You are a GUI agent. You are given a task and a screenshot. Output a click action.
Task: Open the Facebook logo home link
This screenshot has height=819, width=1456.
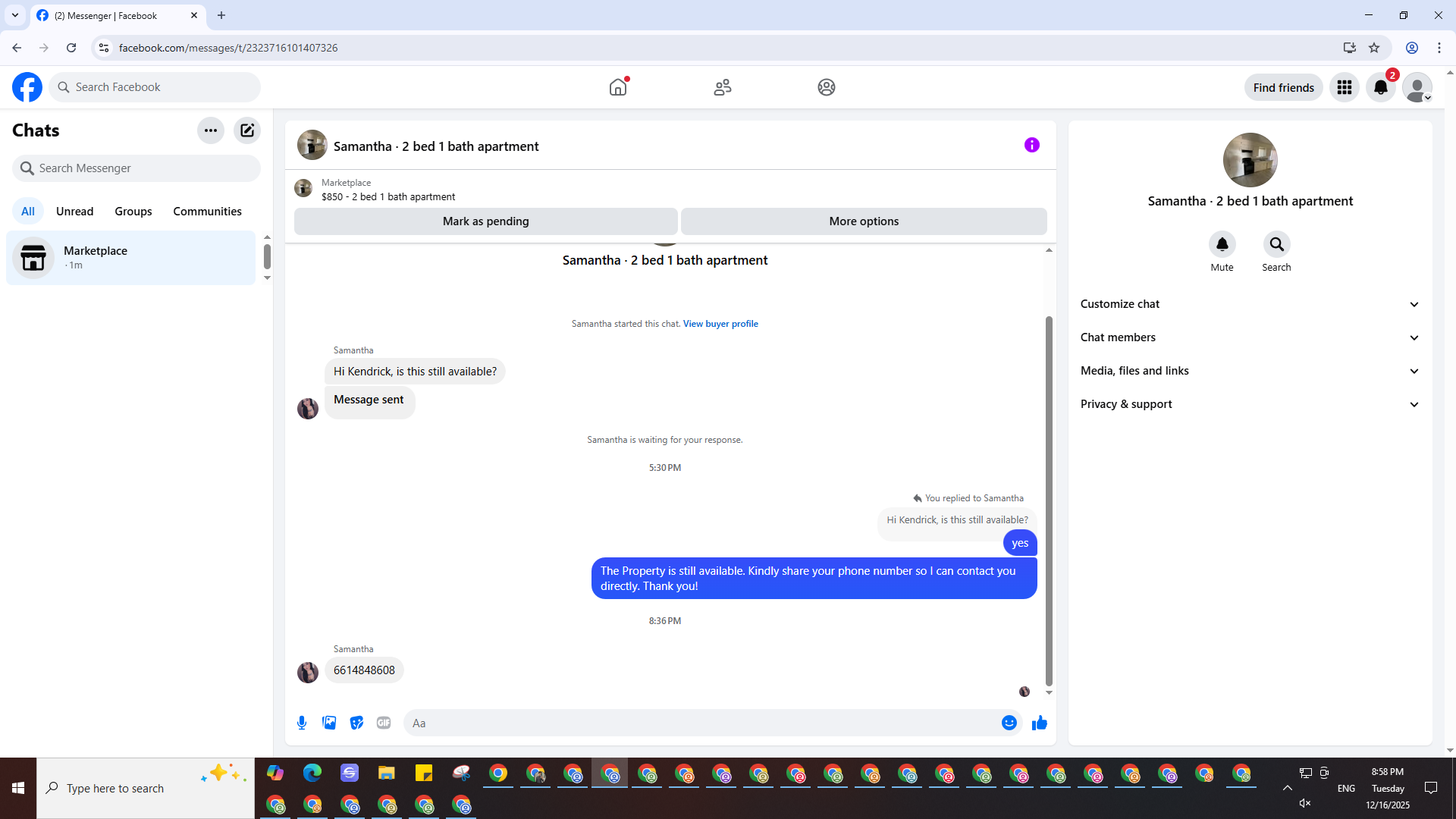pyautogui.click(x=27, y=87)
